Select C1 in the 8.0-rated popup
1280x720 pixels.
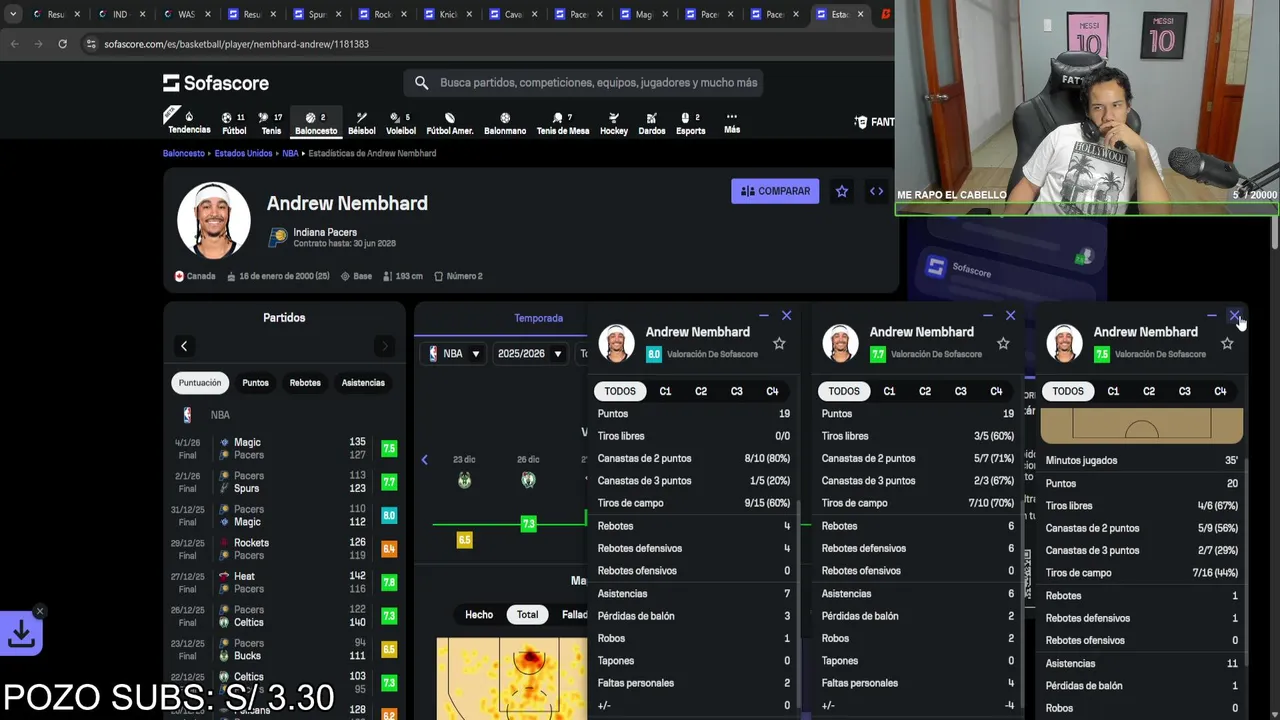tap(665, 391)
